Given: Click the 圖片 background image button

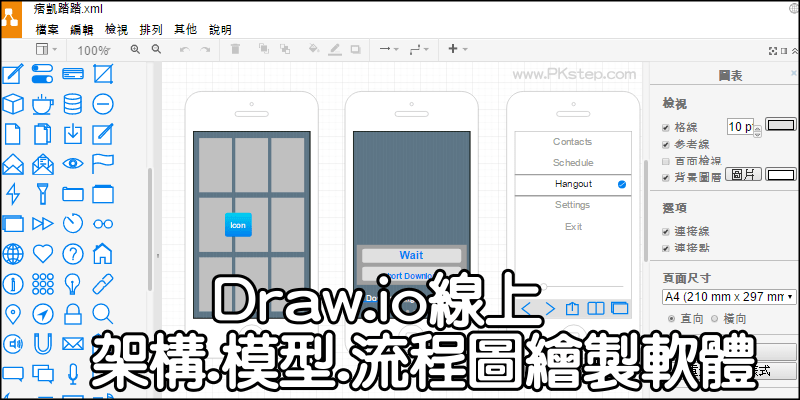Looking at the screenshot, I should pos(743,174).
